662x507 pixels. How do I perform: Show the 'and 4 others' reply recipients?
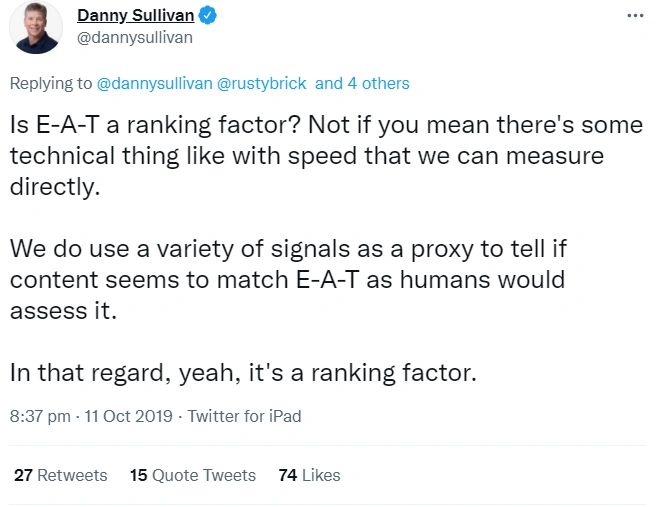[x=362, y=83]
